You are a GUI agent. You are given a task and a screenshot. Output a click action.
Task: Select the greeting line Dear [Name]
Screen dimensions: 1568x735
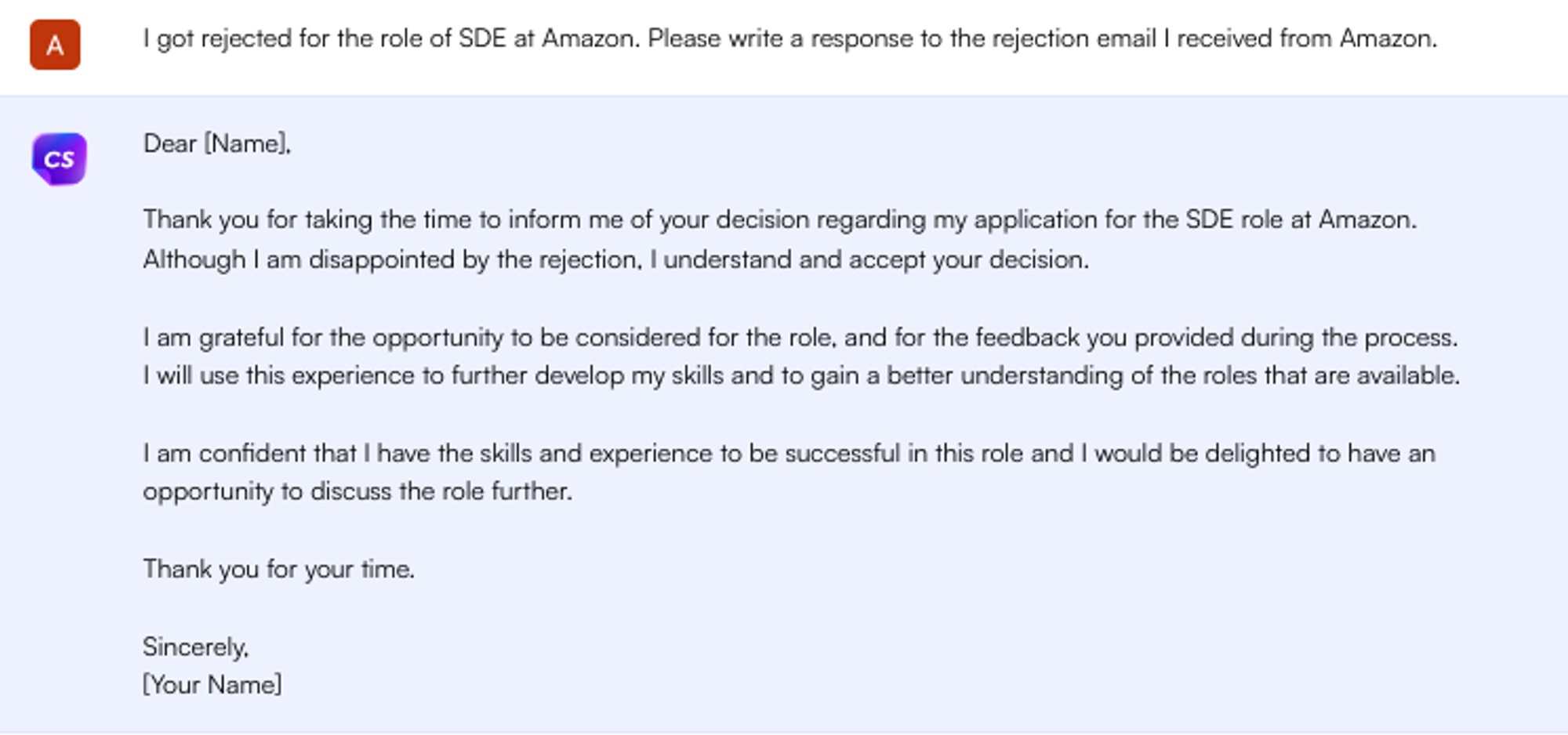click(216, 144)
